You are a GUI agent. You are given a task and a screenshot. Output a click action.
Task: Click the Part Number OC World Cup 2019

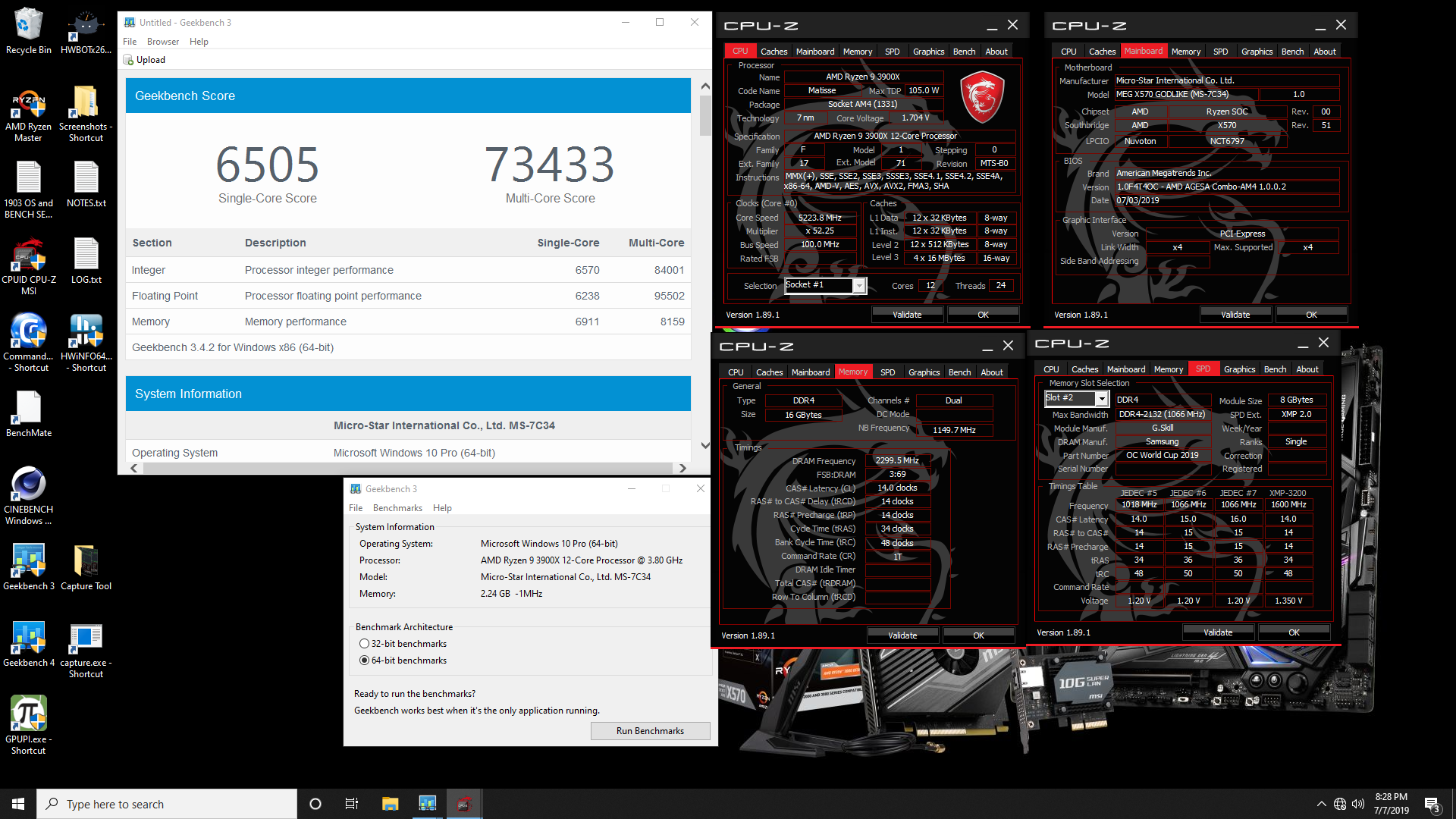(1162, 456)
